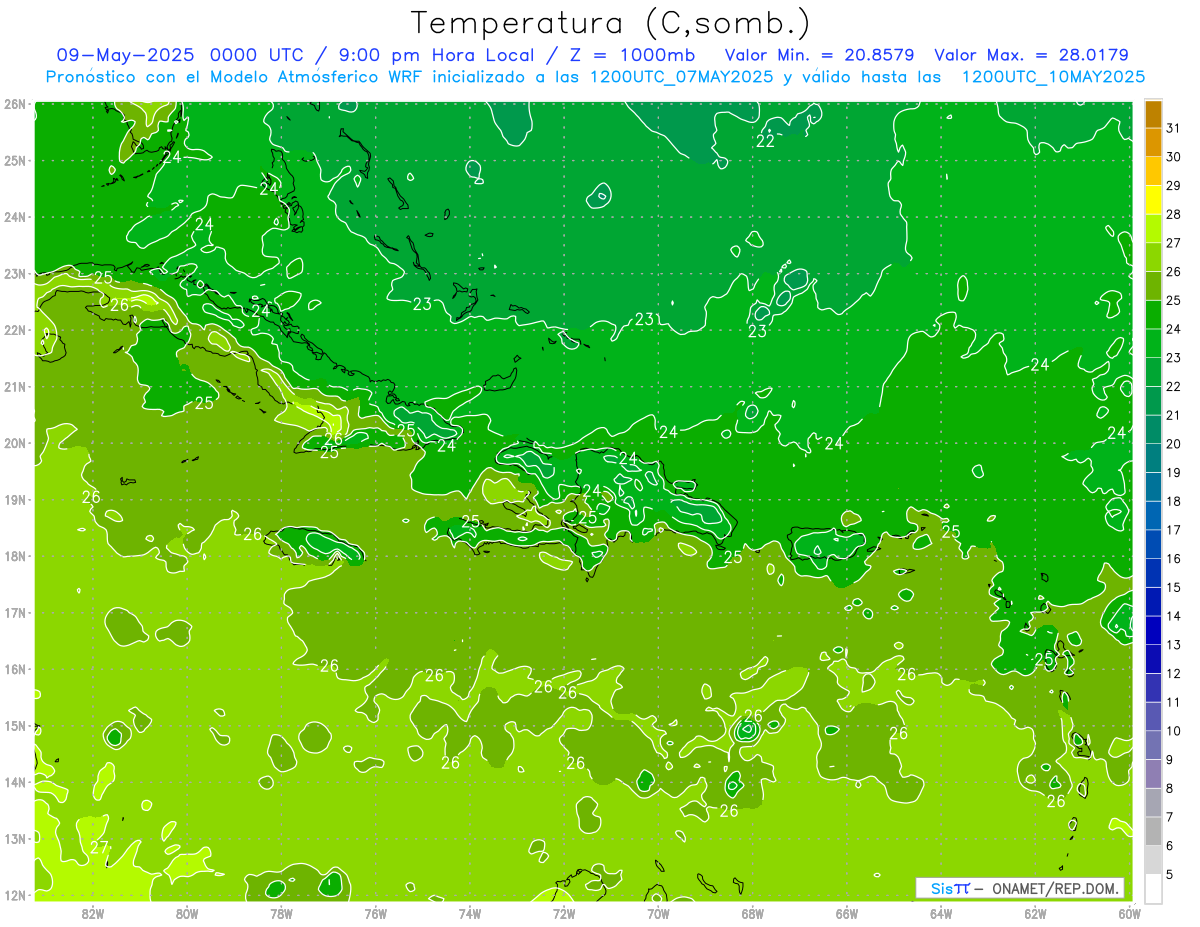Click the legend scale value '18'

1173,502
